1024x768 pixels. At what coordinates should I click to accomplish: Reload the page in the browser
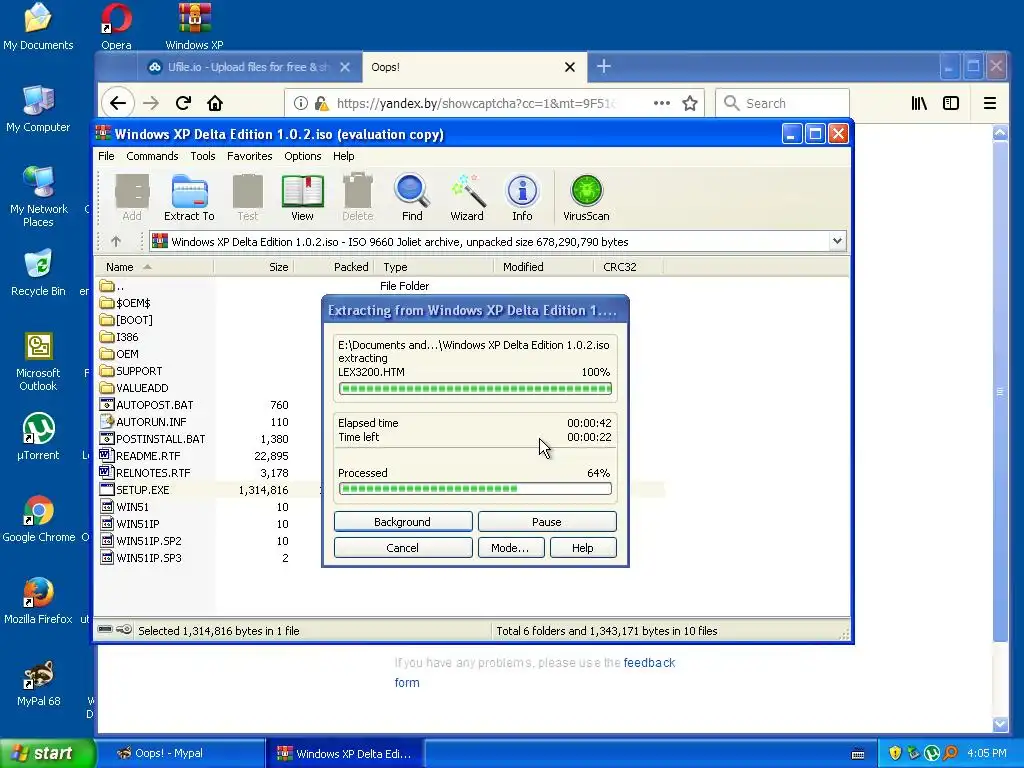tap(183, 103)
